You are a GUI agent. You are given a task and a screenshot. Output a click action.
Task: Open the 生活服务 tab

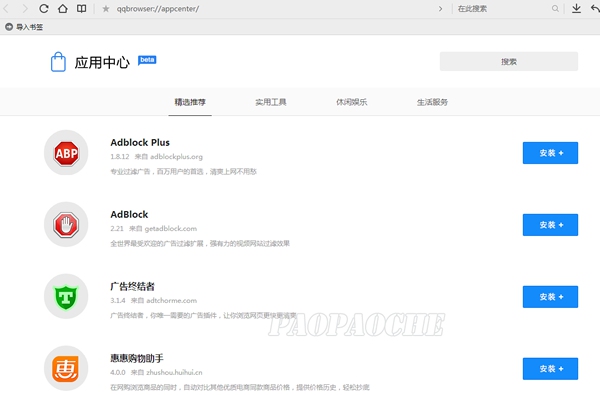pos(432,102)
